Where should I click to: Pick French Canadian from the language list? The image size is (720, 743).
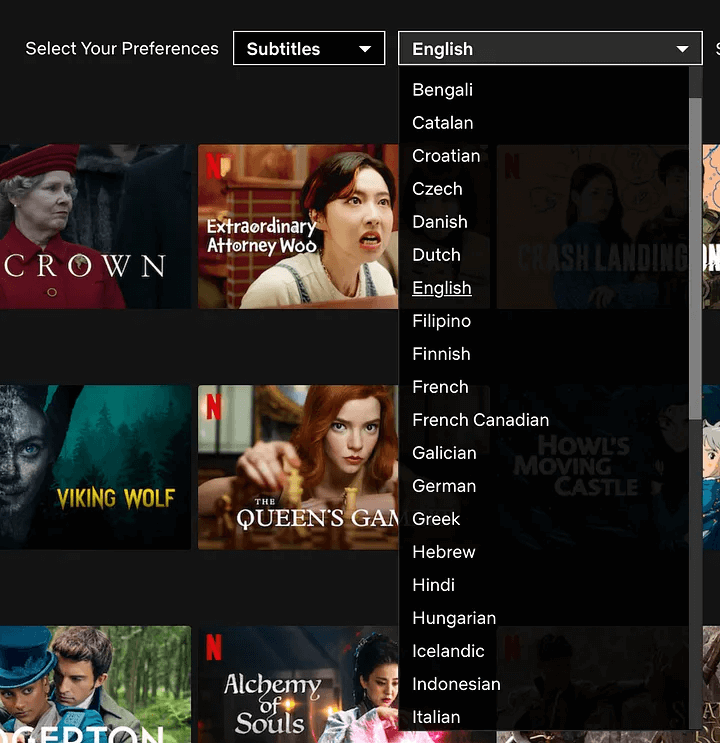tap(481, 420)
